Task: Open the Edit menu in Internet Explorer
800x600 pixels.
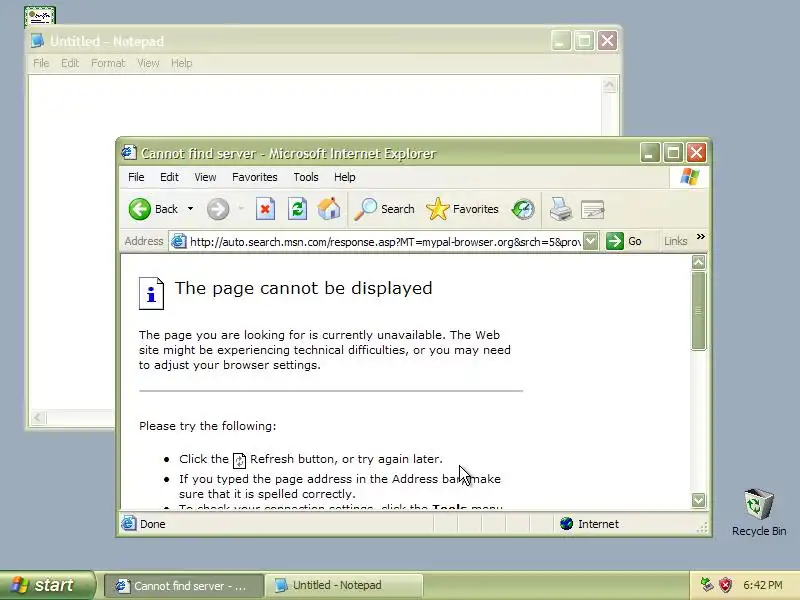Action: tap(169, 177)
